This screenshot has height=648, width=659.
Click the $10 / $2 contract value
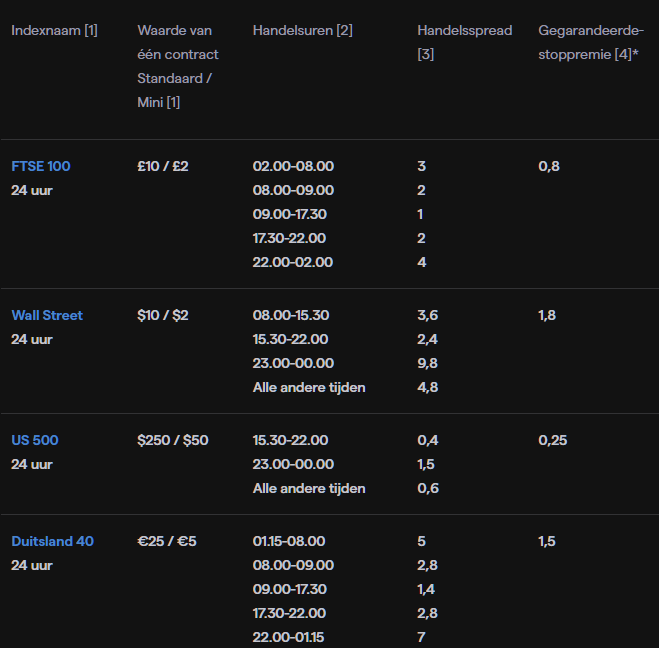click(x=163, y=315)
